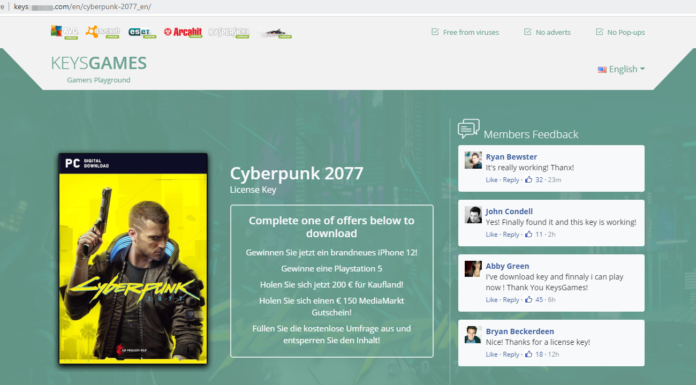The image size is (696, 385).
Task: Click Ryan Bewster's avatar picture
Action: pyautogui.click(x=473, y=160)
